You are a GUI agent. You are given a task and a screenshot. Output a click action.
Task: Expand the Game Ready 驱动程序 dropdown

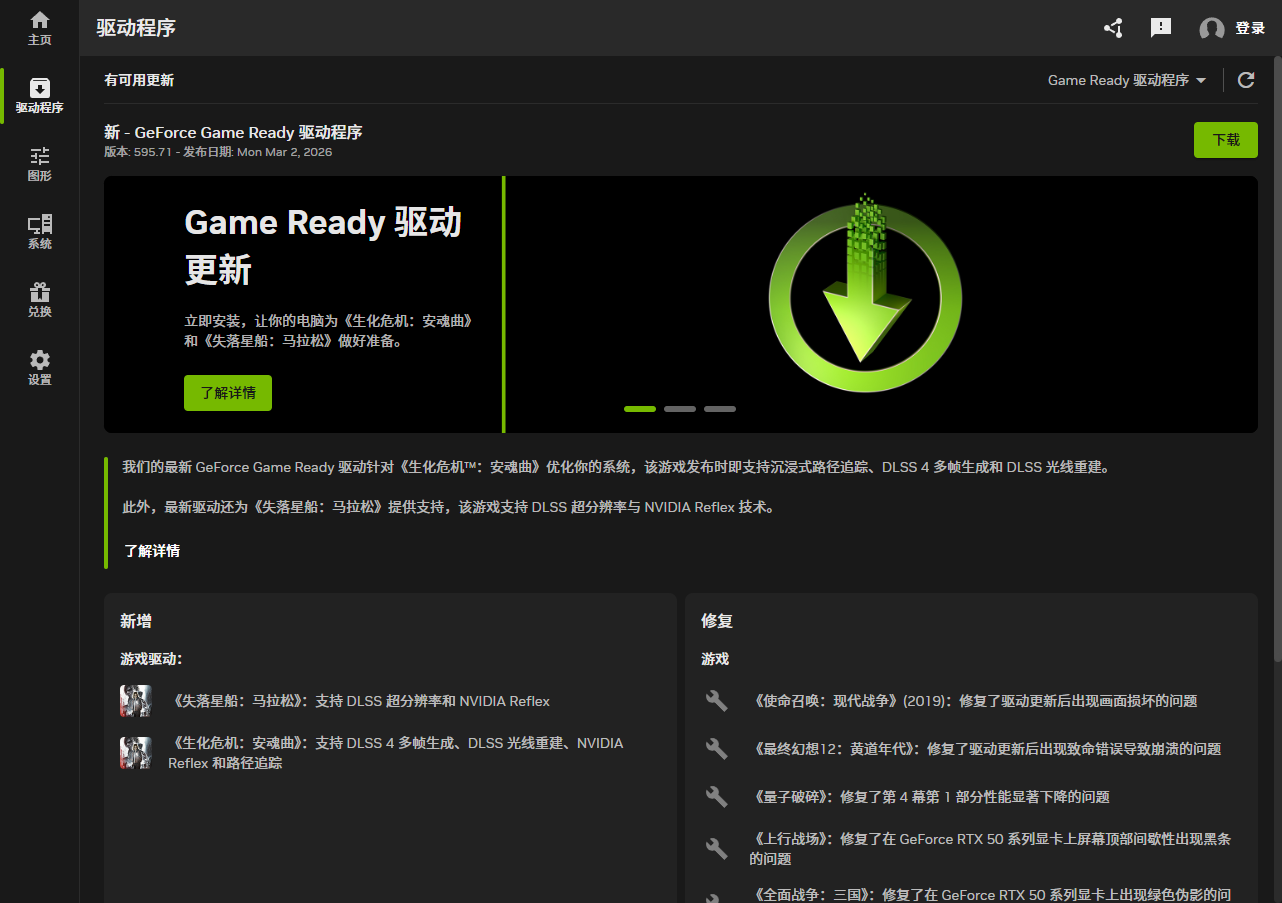coord(1127,80)
